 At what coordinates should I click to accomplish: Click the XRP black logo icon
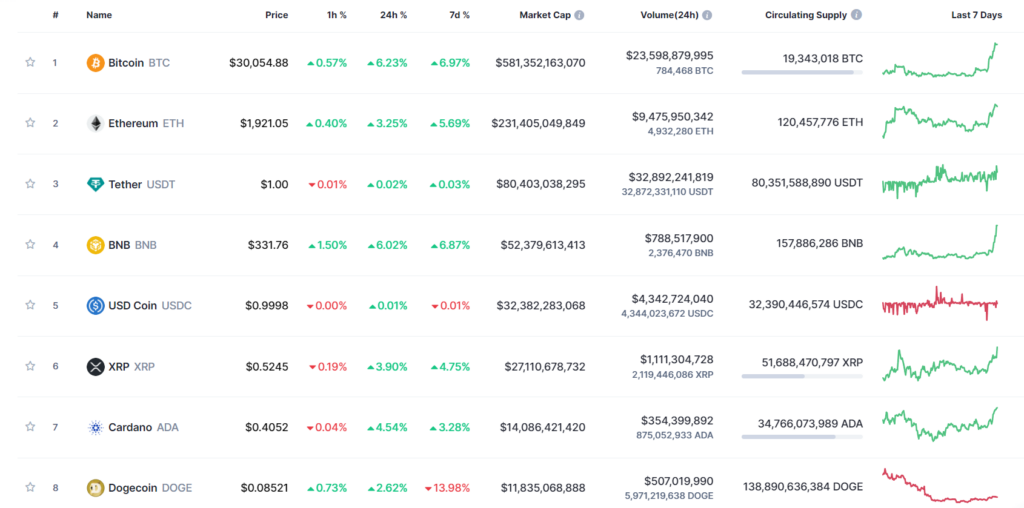pyautogui.click(x=95, y=366)
